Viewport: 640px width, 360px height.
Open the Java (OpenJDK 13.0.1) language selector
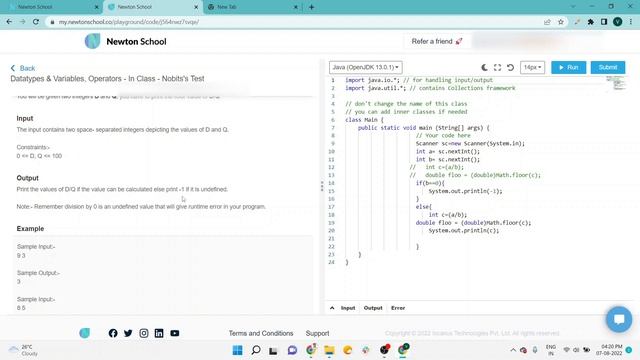(366, 67)
